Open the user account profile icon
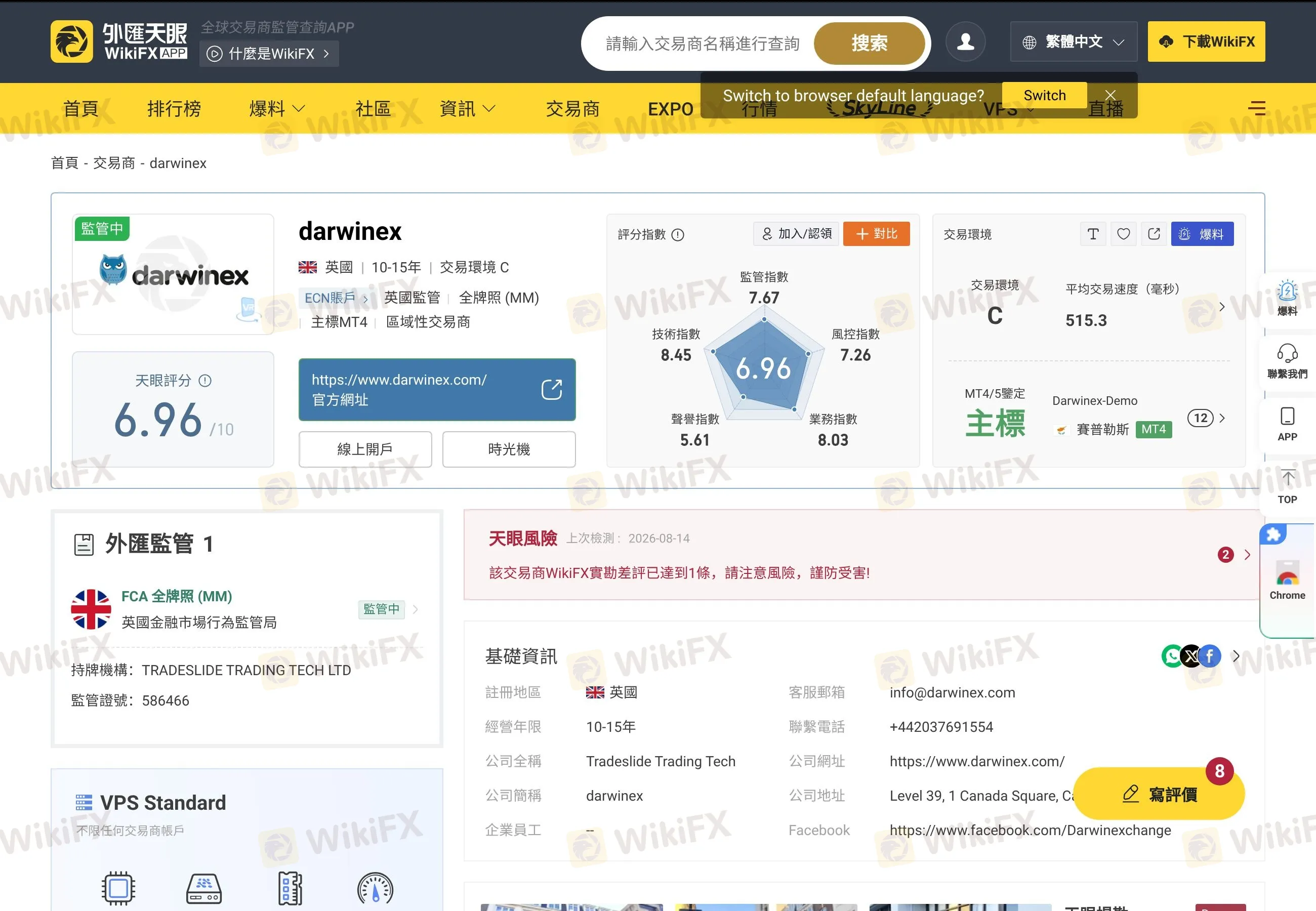The width and height of the screenshot is (1316, 911). pyautogui.click(x=965, y=41)
